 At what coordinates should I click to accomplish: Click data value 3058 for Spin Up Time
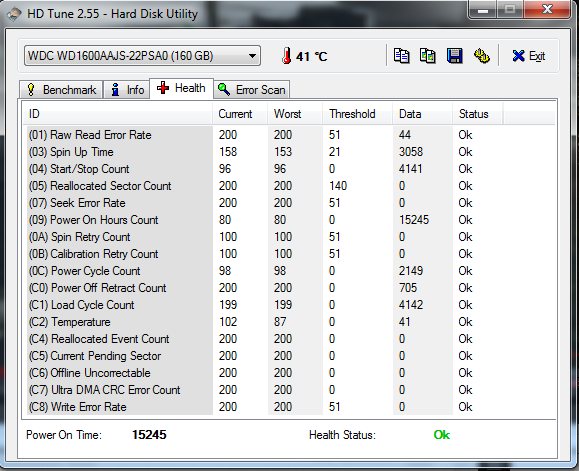click(411, 152)
